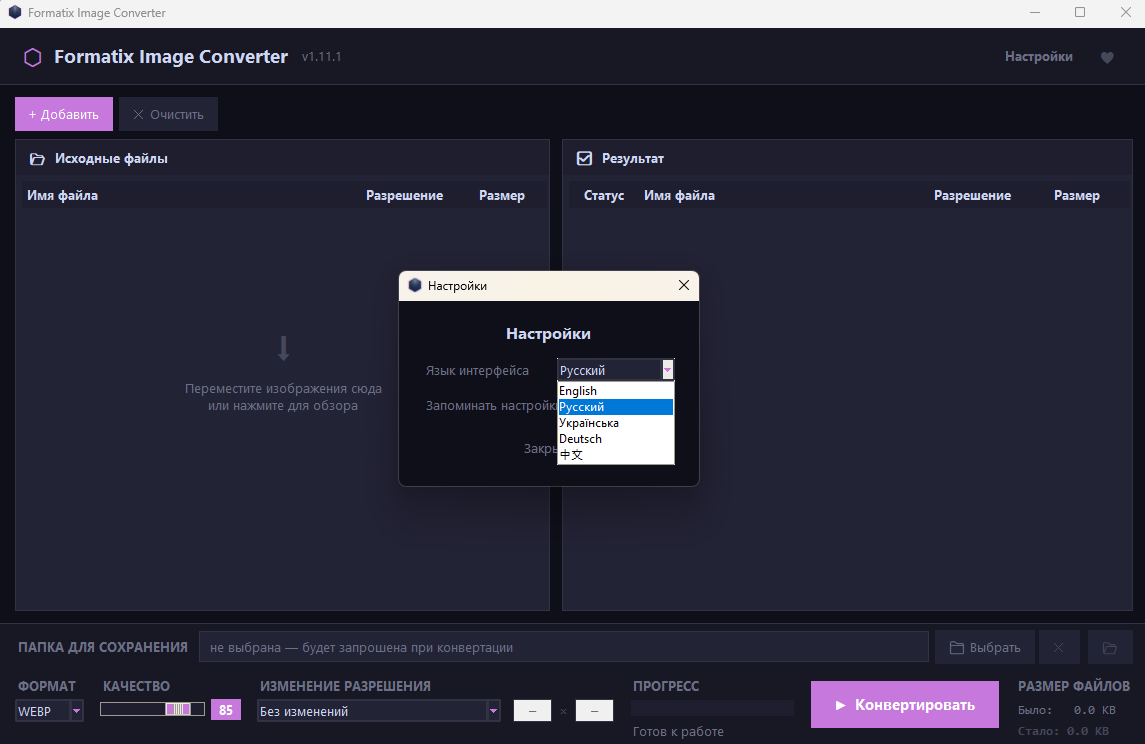This screenshot has height=744, width=1145.
Task: Collapse the Язык интерфейса dropdown arrow
Action: click(x=667, y=370)
